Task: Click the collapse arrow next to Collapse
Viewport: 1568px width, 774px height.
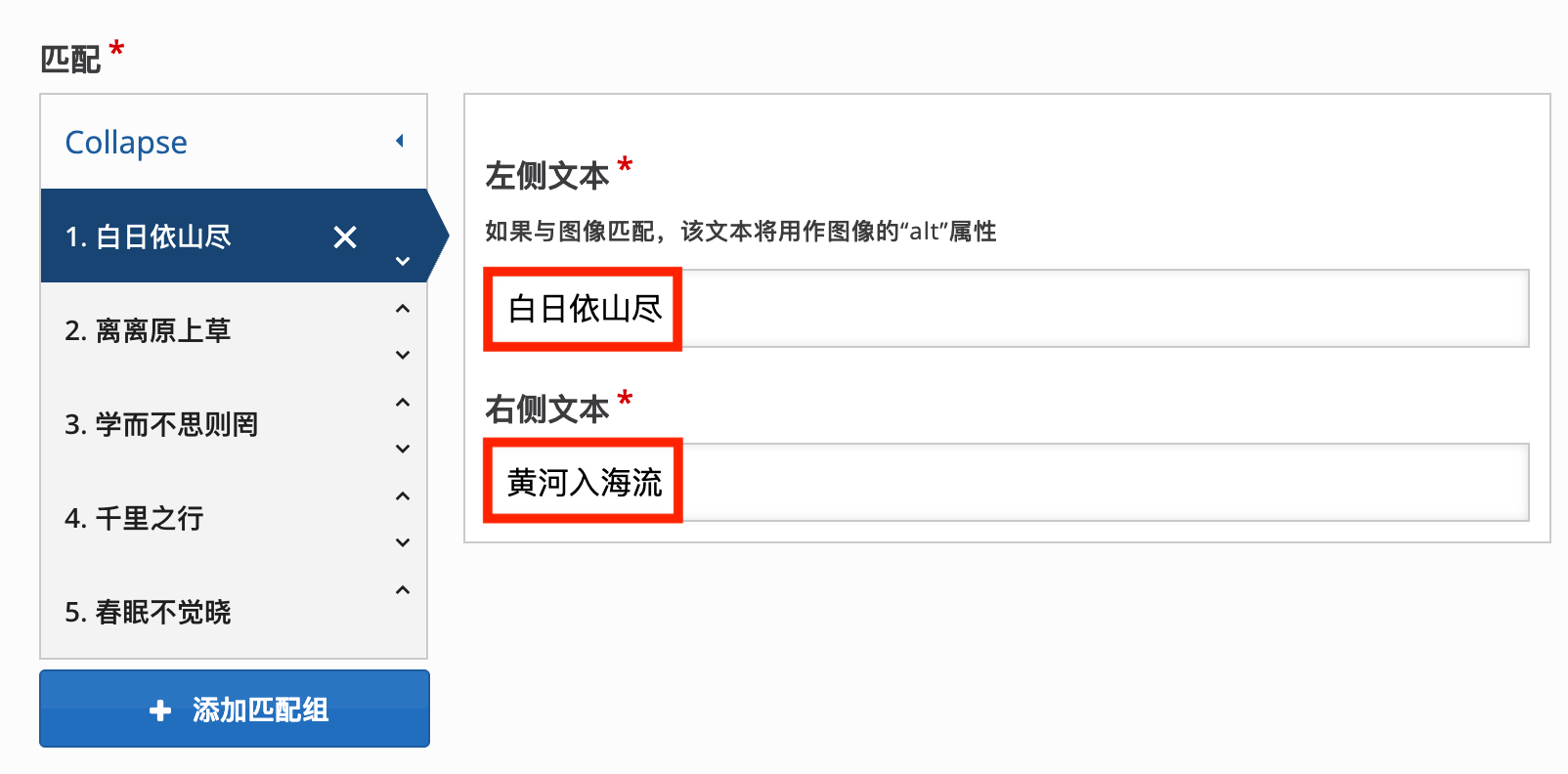Action: tap(401, 141)
